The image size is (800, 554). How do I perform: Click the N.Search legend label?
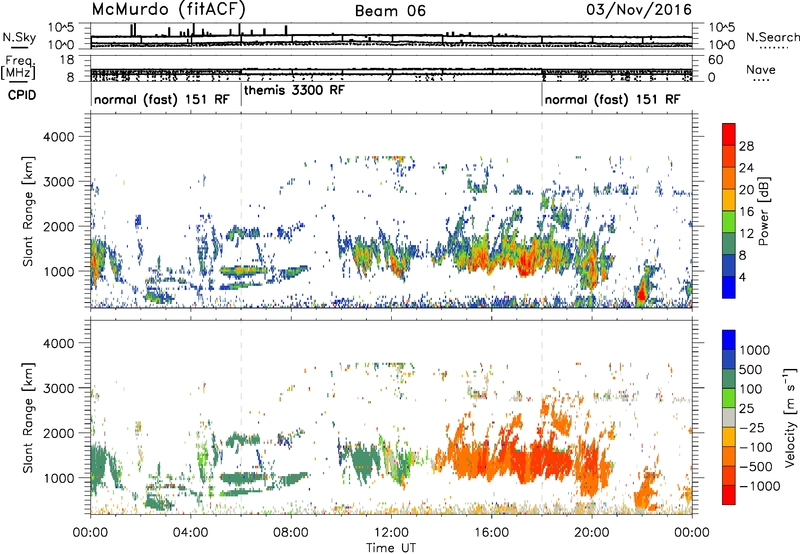(772, 37)
